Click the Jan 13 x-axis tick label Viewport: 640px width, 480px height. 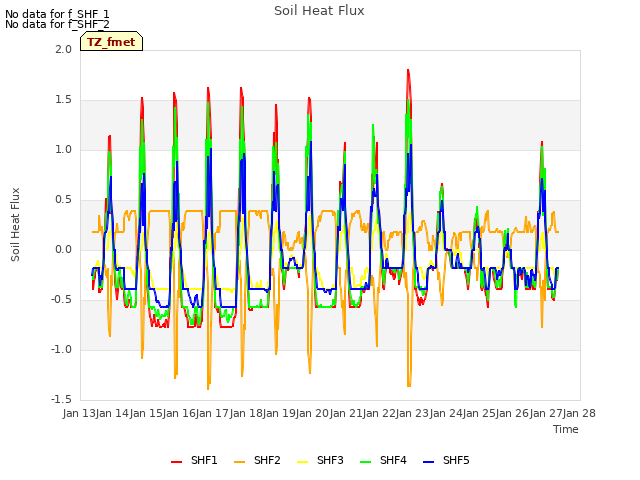[80, 413]
